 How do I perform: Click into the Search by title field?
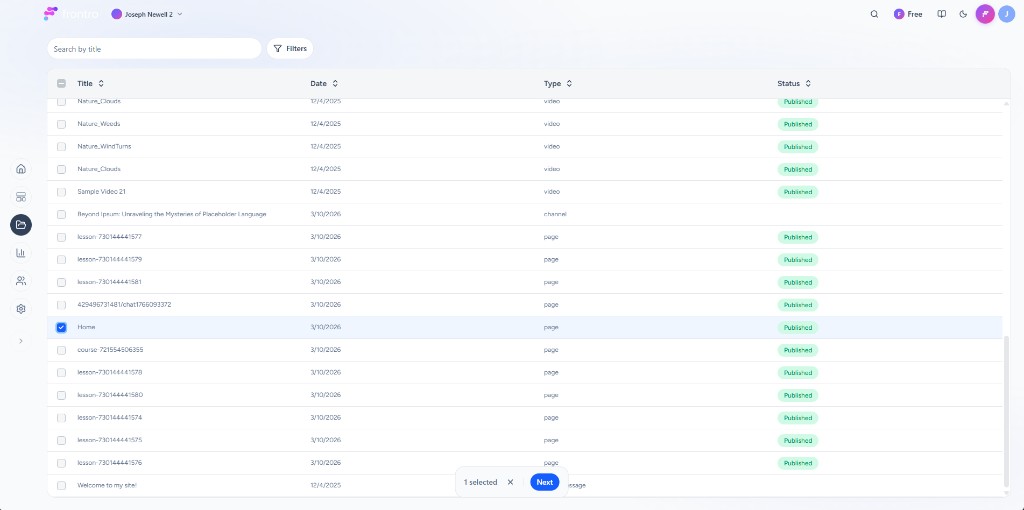(154, 48)
